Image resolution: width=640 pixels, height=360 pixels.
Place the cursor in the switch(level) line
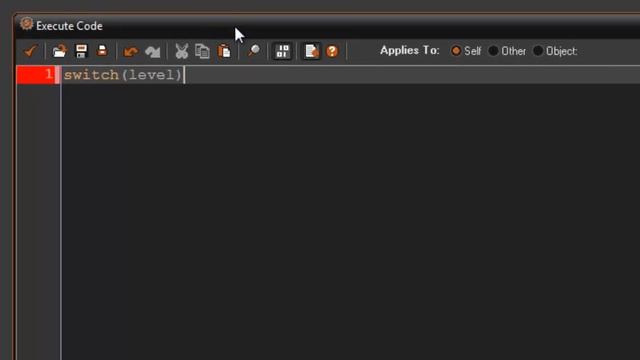point(351,75)
